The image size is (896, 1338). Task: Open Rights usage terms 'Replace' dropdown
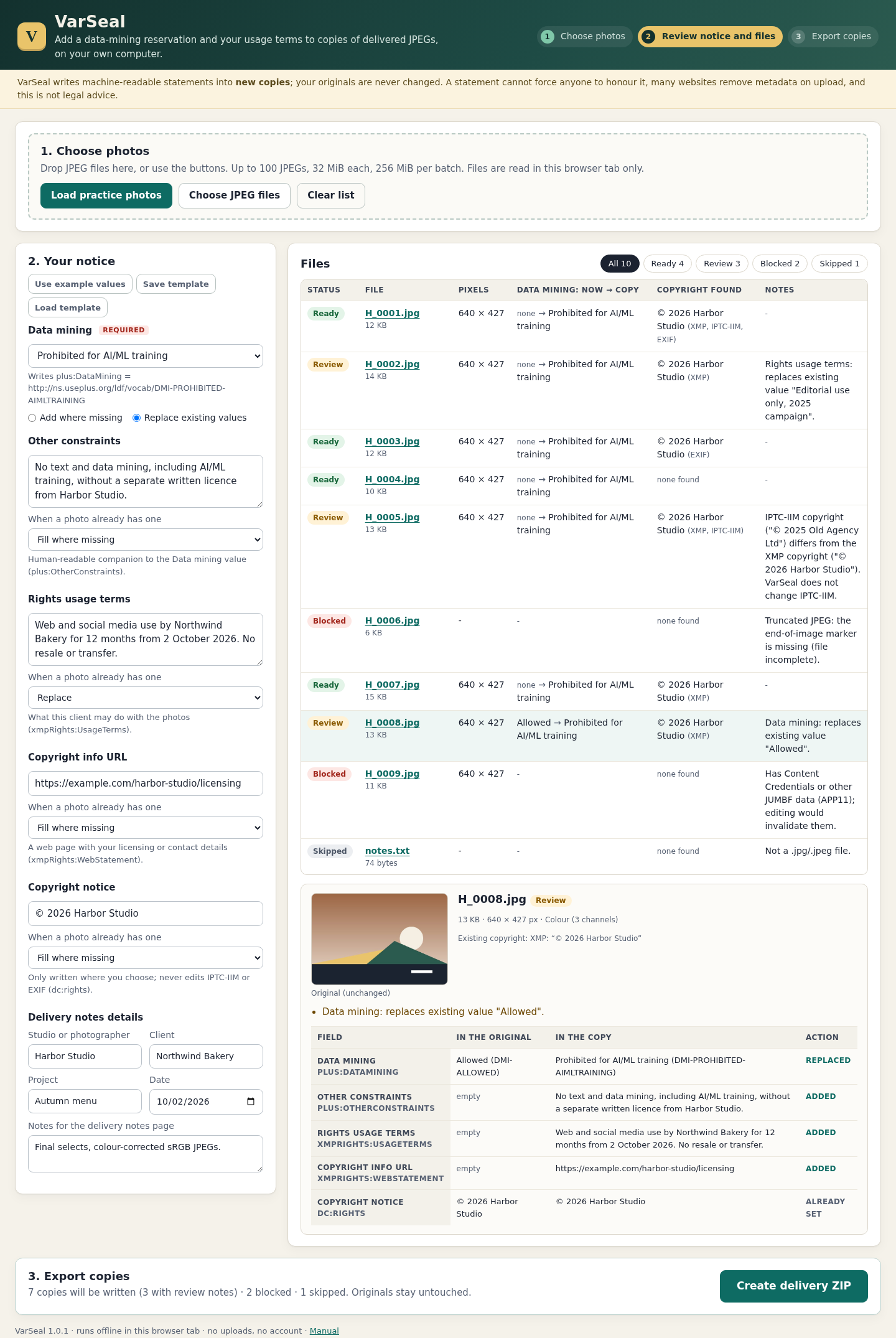146,698
